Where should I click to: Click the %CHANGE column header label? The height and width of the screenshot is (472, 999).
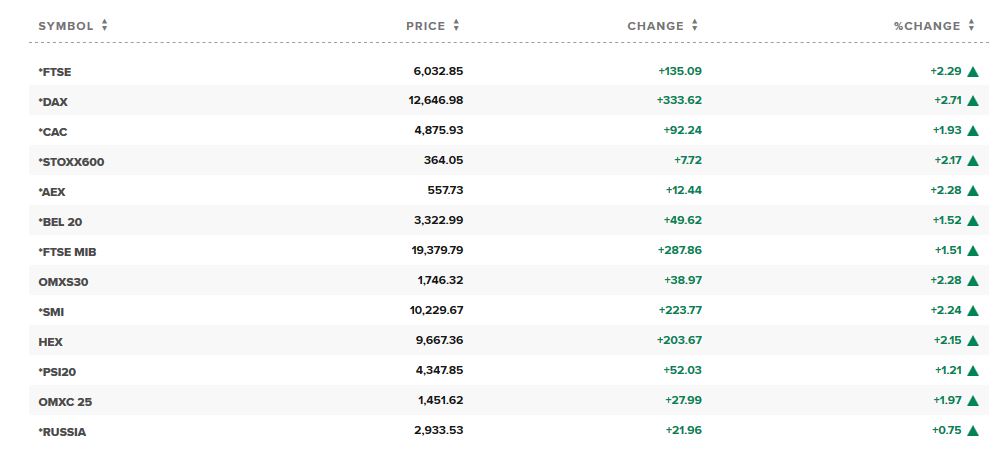coord(927,26)
